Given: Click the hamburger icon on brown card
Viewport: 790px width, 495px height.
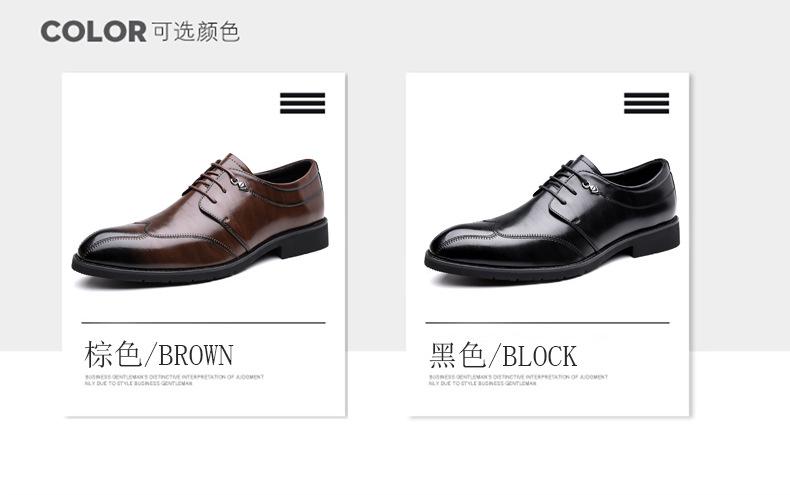Looking at the screenshot, I should (302, 103).
